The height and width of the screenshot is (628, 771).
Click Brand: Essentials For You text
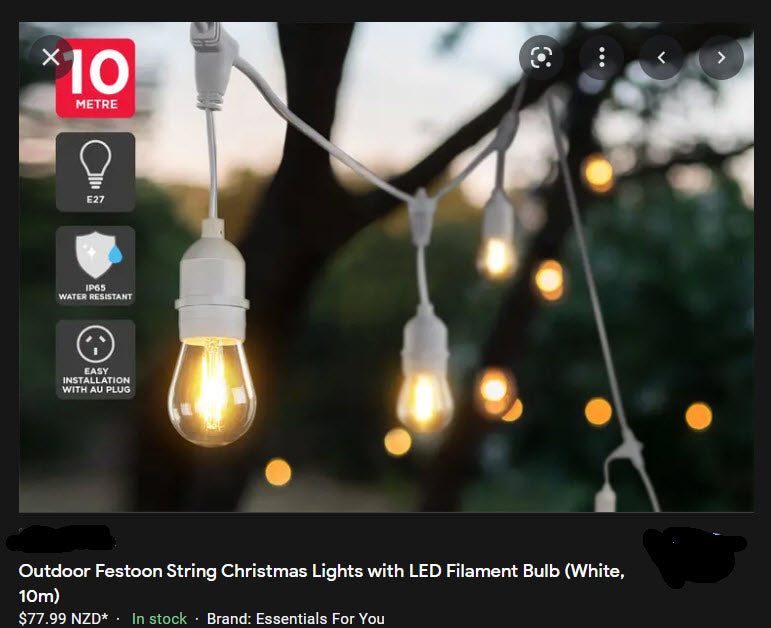click(x=296, y=619)
